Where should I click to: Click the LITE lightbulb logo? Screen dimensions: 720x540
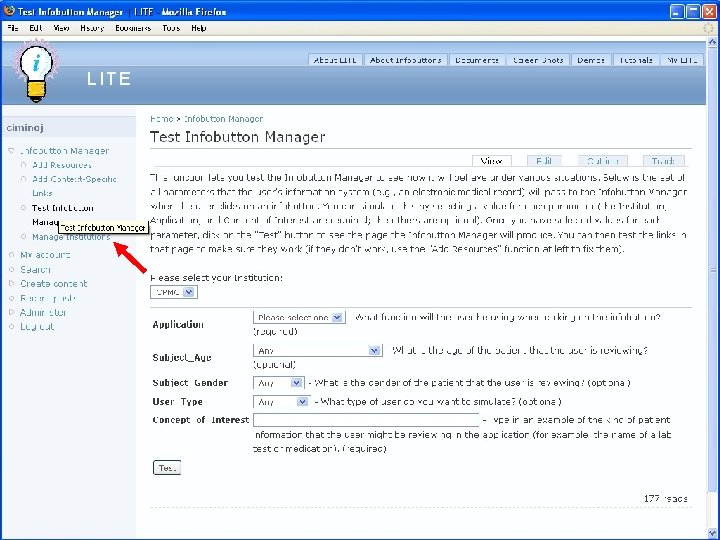pyautogui.click(x=36, y=71)
